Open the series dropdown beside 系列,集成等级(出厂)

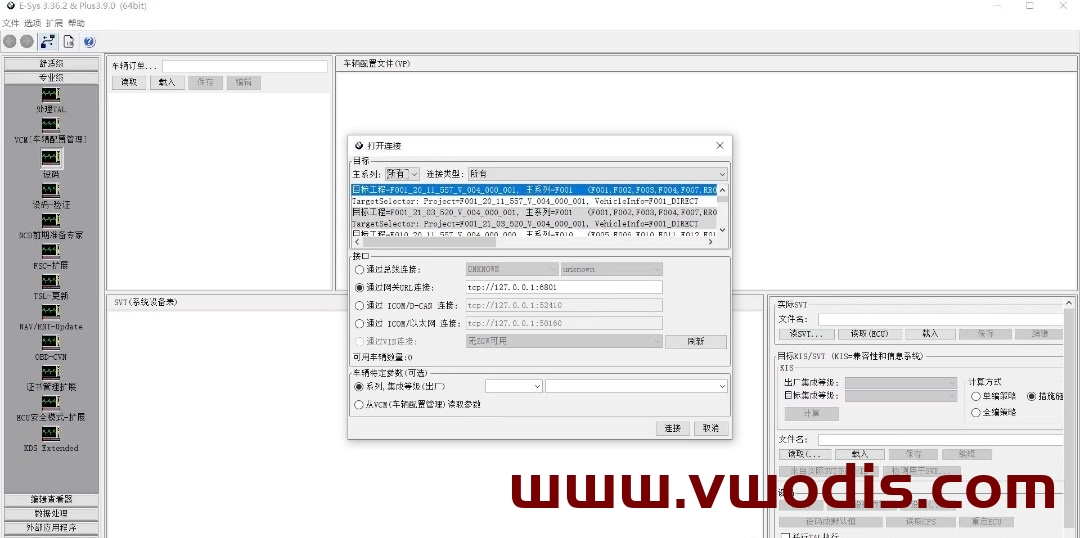click(513, 386)
